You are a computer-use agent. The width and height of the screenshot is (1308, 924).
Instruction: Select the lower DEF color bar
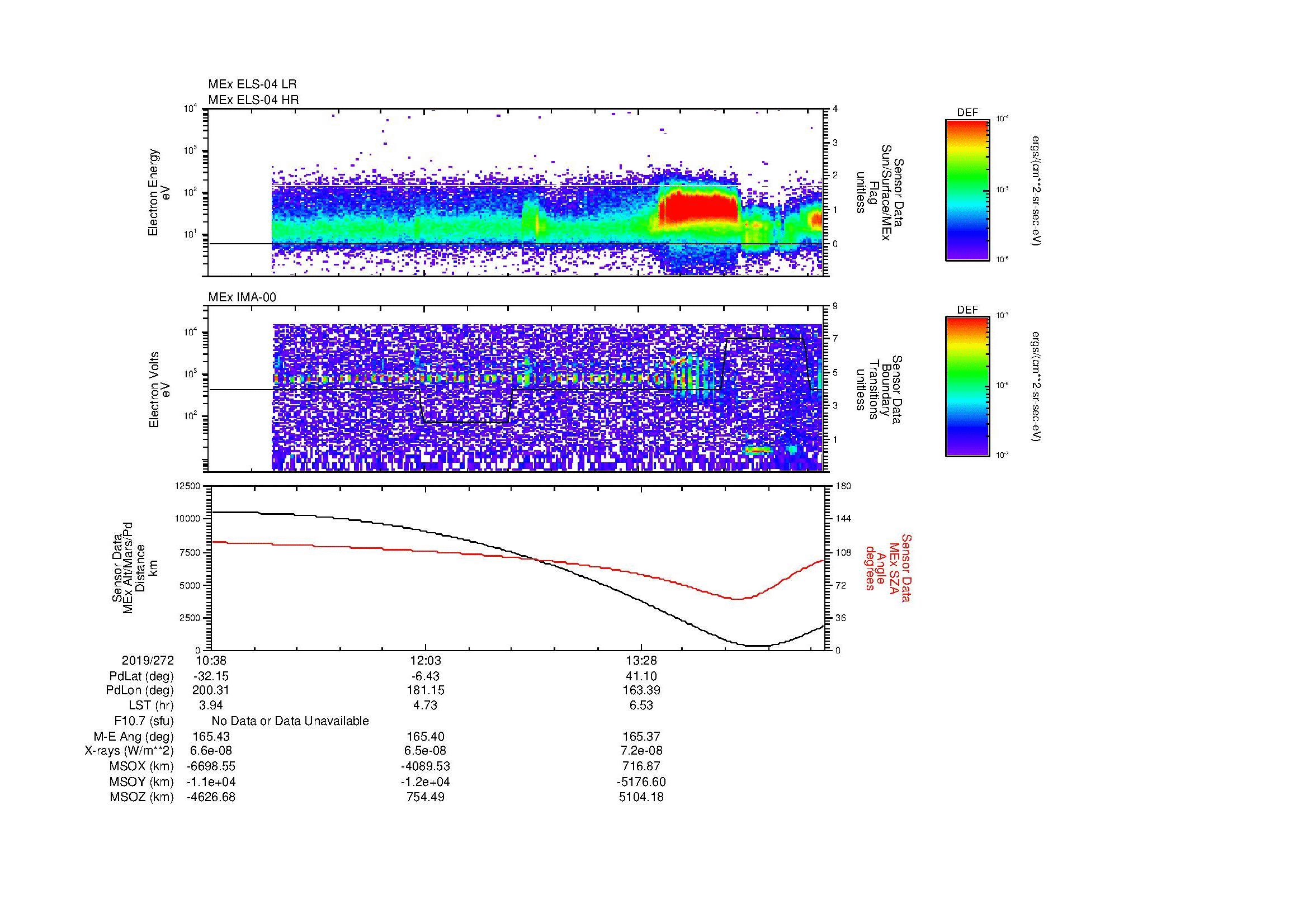tap(967, 387)
